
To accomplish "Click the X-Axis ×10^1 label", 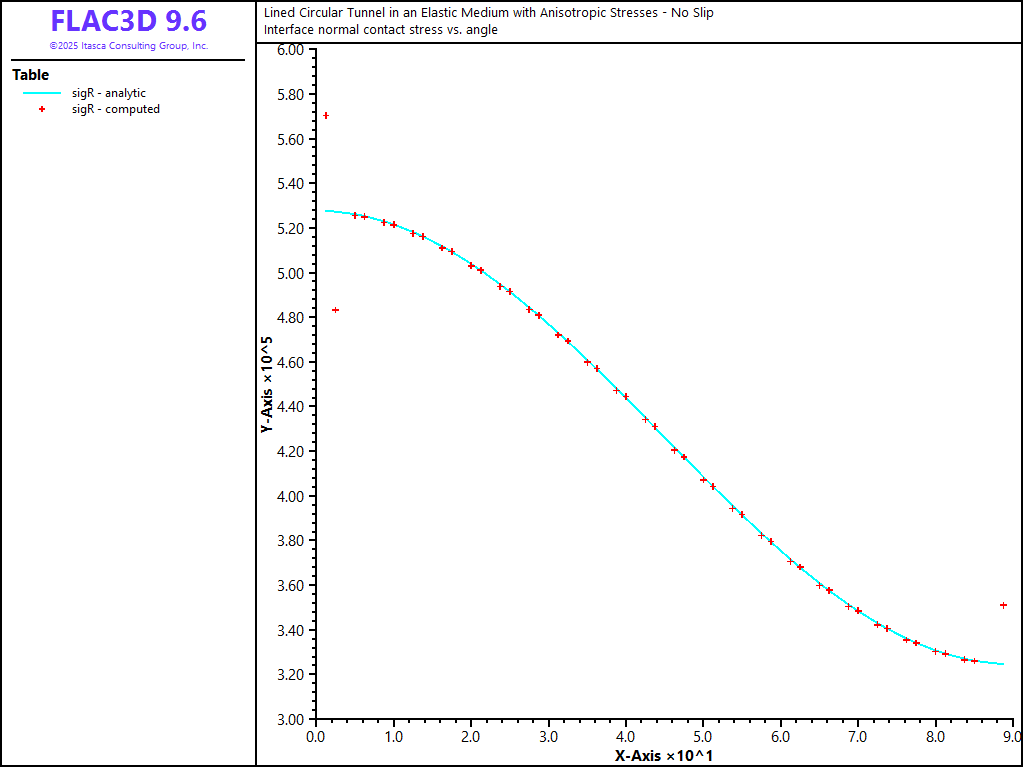I will 663,756.
